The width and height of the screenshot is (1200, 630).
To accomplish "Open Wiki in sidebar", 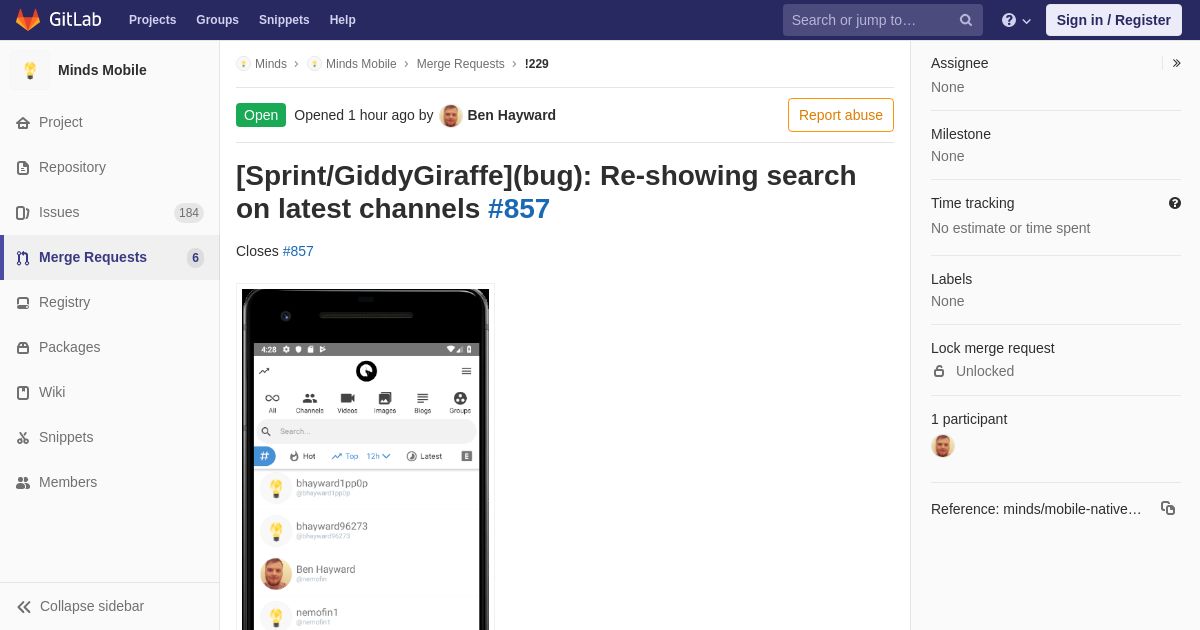I will tap(110, 392).
